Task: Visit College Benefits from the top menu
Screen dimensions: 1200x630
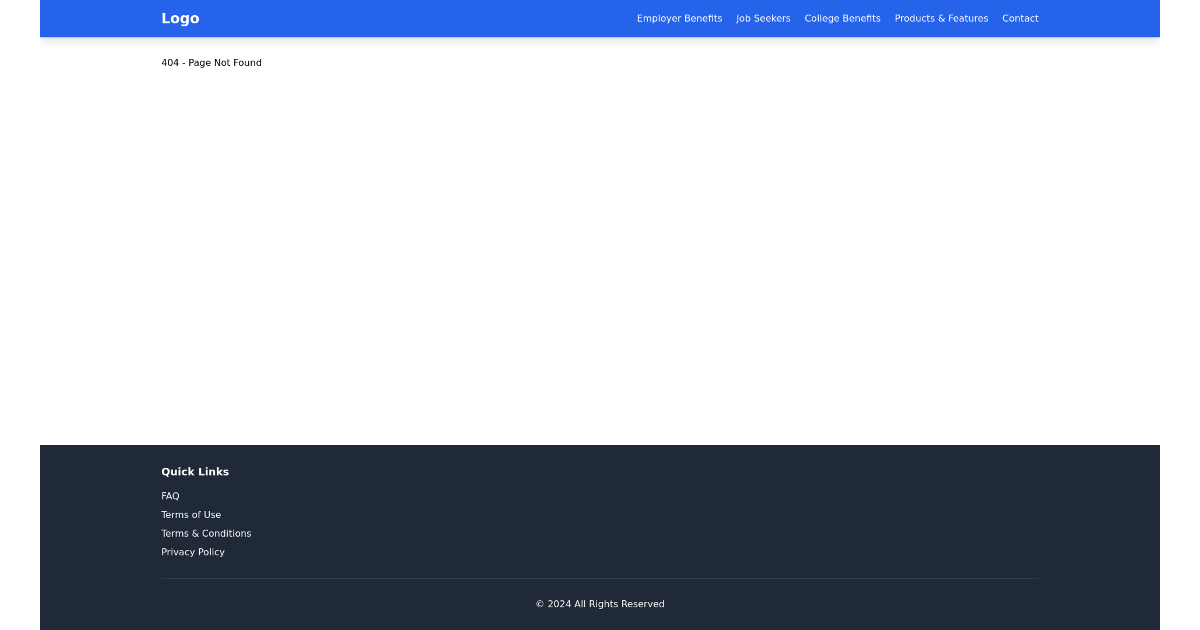Action: point(842,18)
